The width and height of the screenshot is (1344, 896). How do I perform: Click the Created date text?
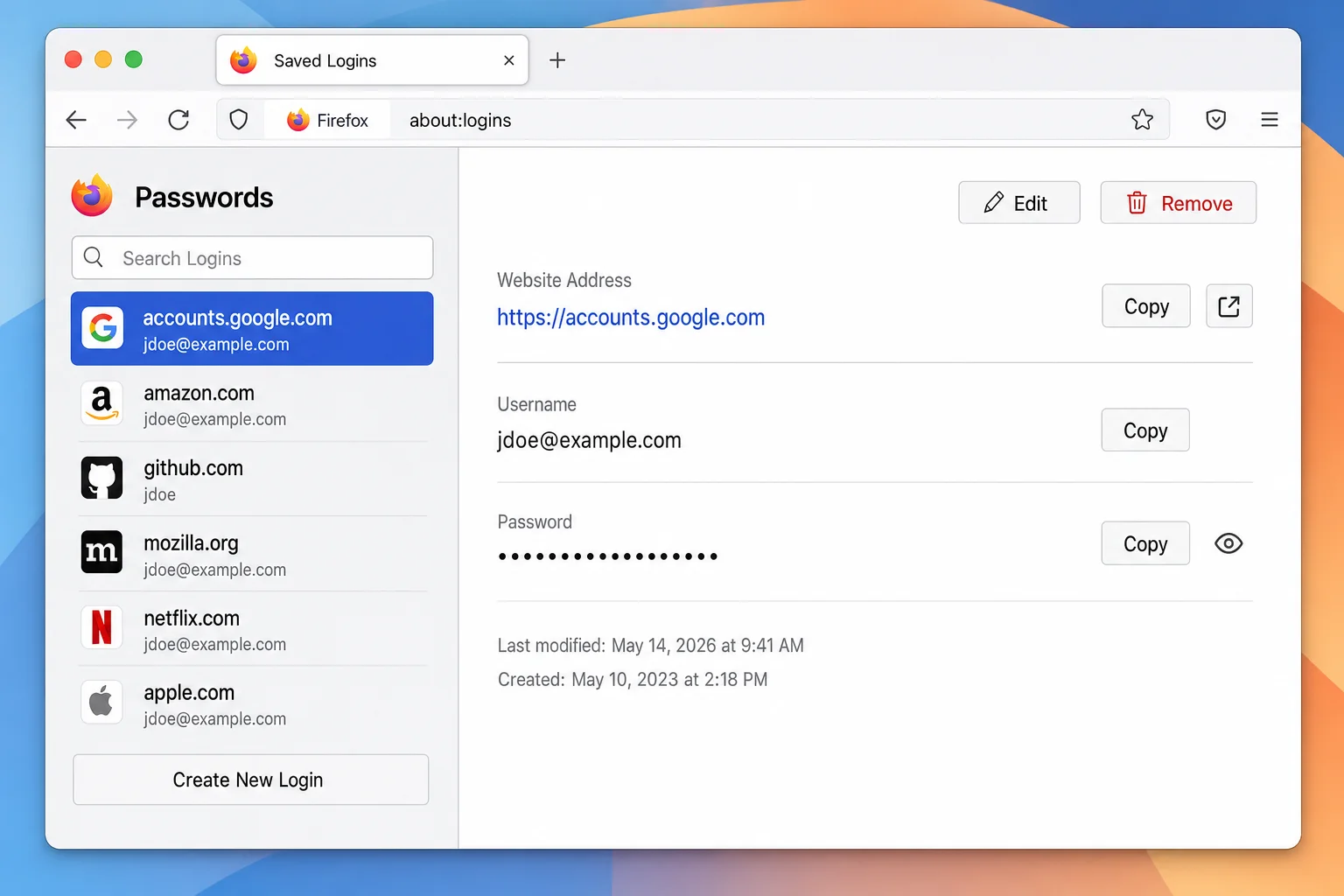(632, 680)
